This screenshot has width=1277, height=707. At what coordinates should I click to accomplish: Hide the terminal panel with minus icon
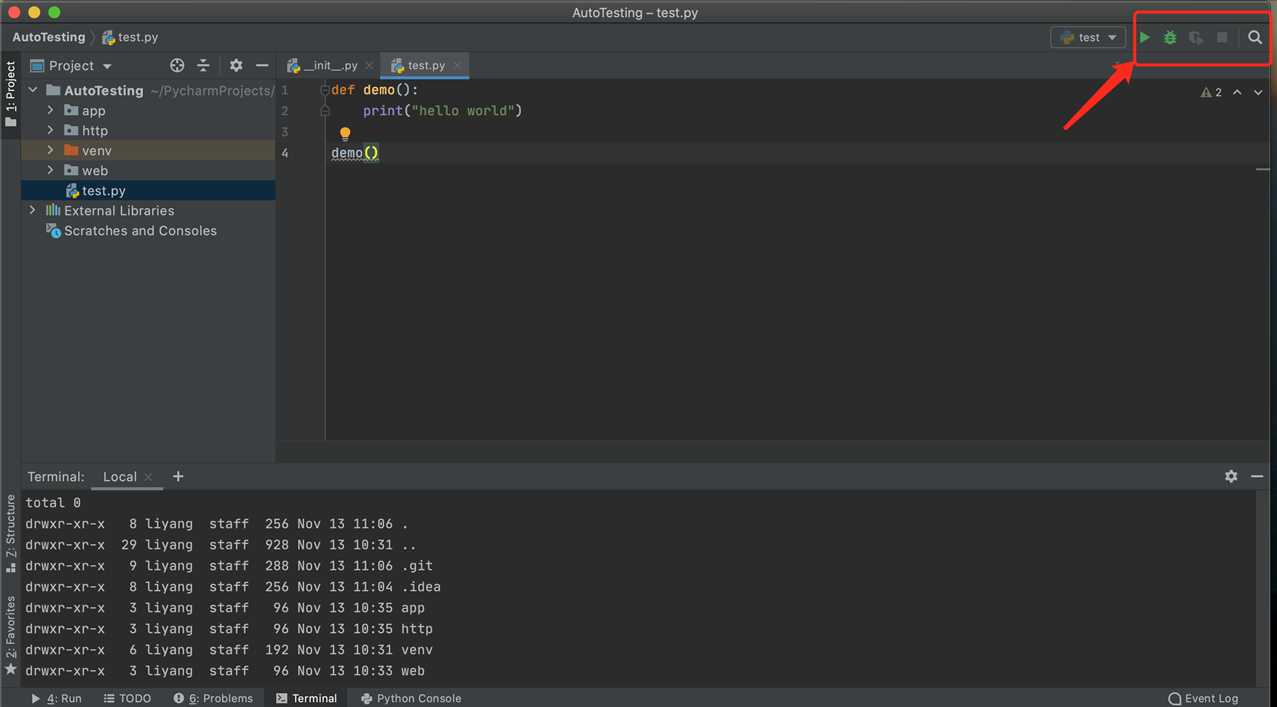1257,477
